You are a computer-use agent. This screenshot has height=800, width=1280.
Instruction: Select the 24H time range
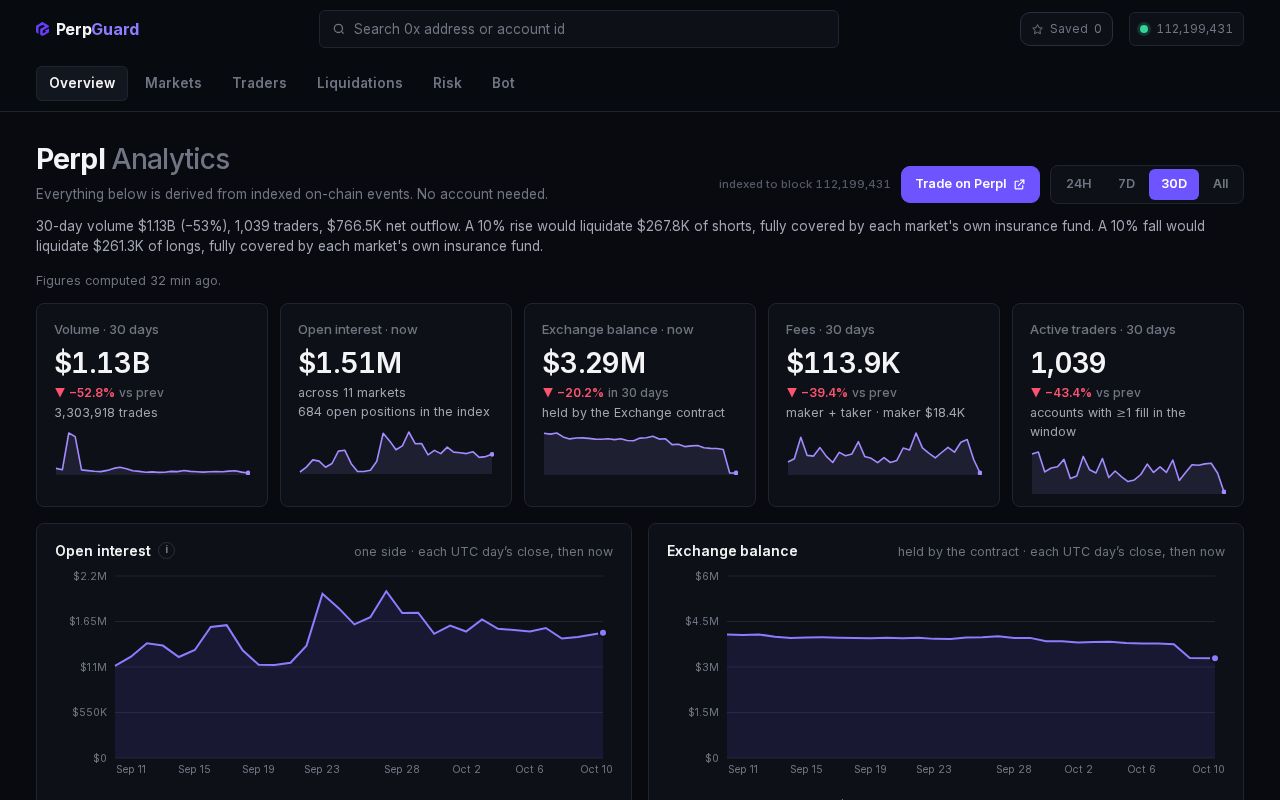pyautogui.click(x=1078, y=184)
